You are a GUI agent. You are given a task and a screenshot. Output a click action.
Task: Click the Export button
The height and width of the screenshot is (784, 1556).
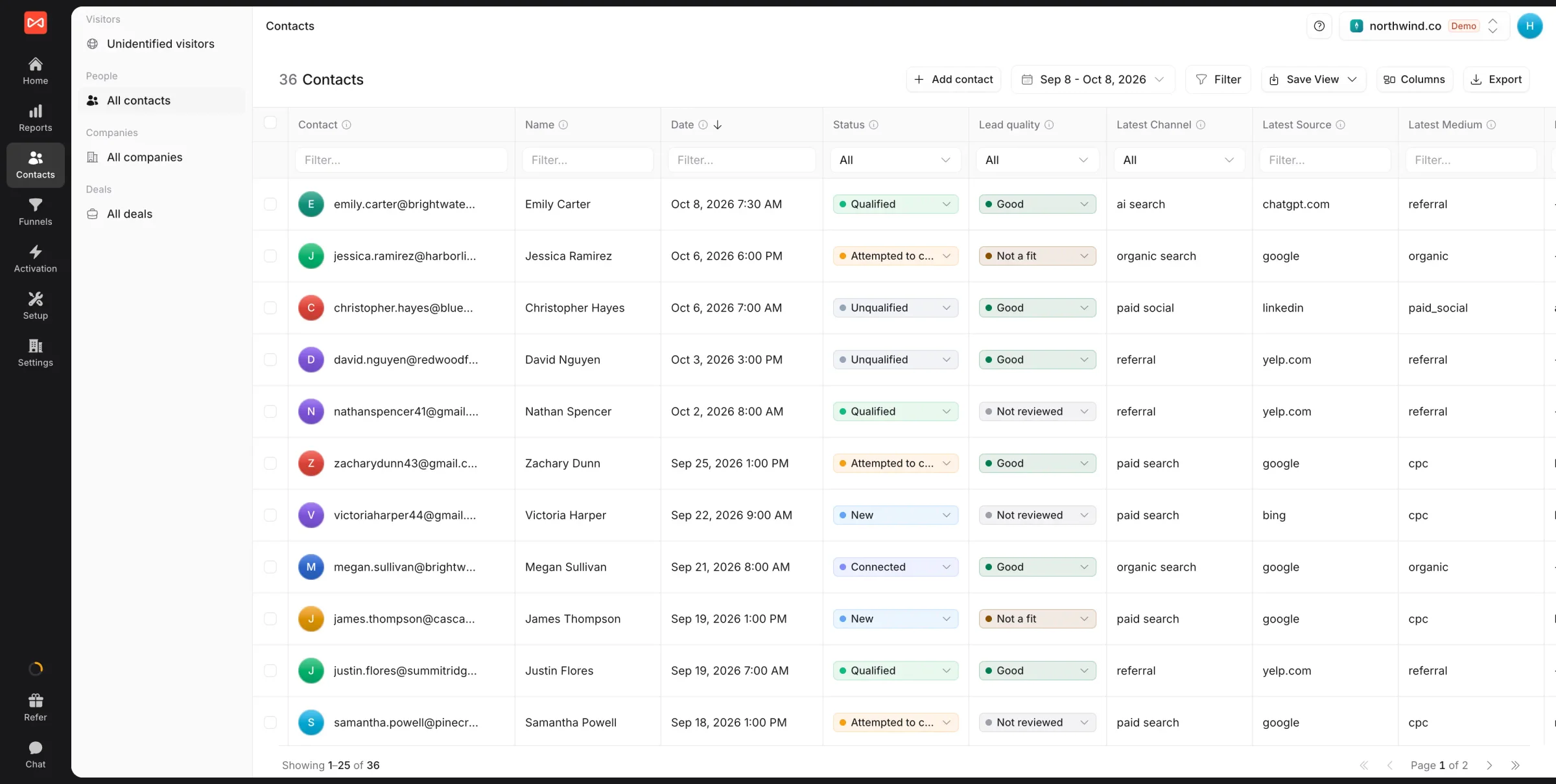1496,79
